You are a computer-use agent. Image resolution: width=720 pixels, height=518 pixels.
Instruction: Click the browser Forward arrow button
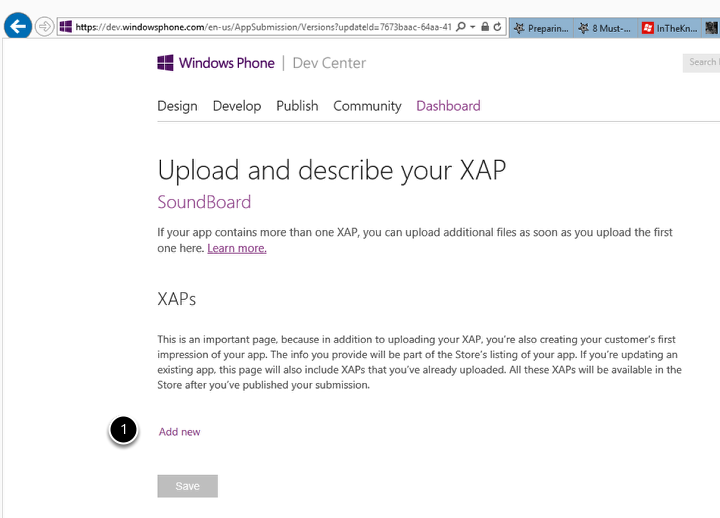(x=44, y=27)
